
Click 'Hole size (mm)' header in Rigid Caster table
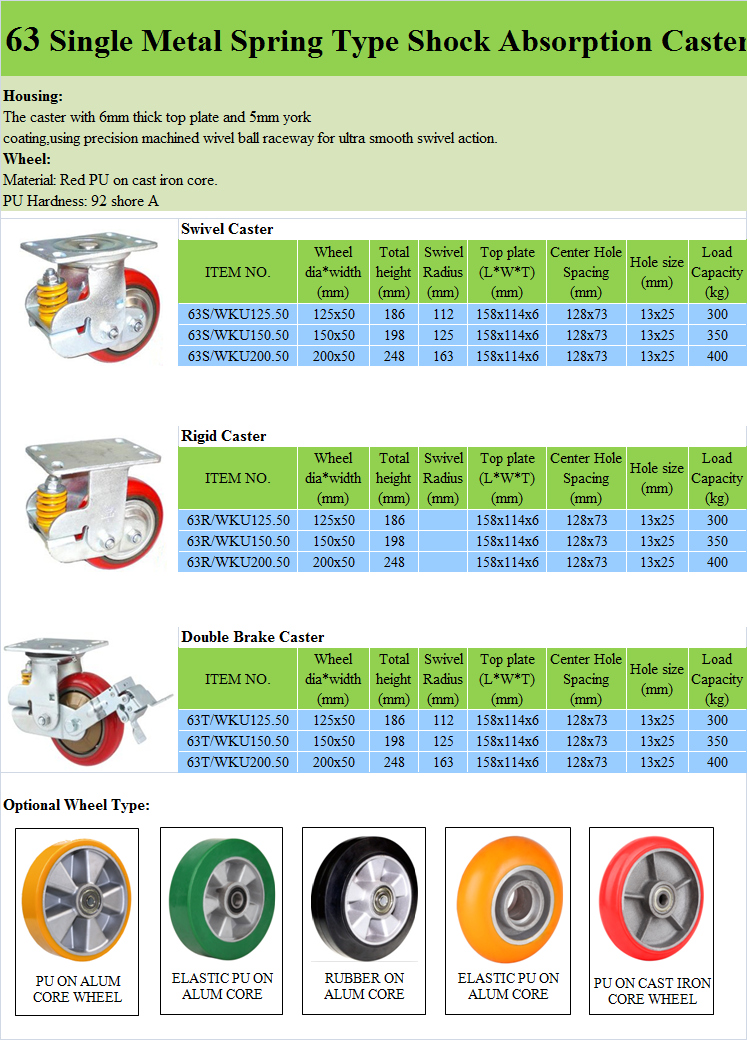click(657, 478)
